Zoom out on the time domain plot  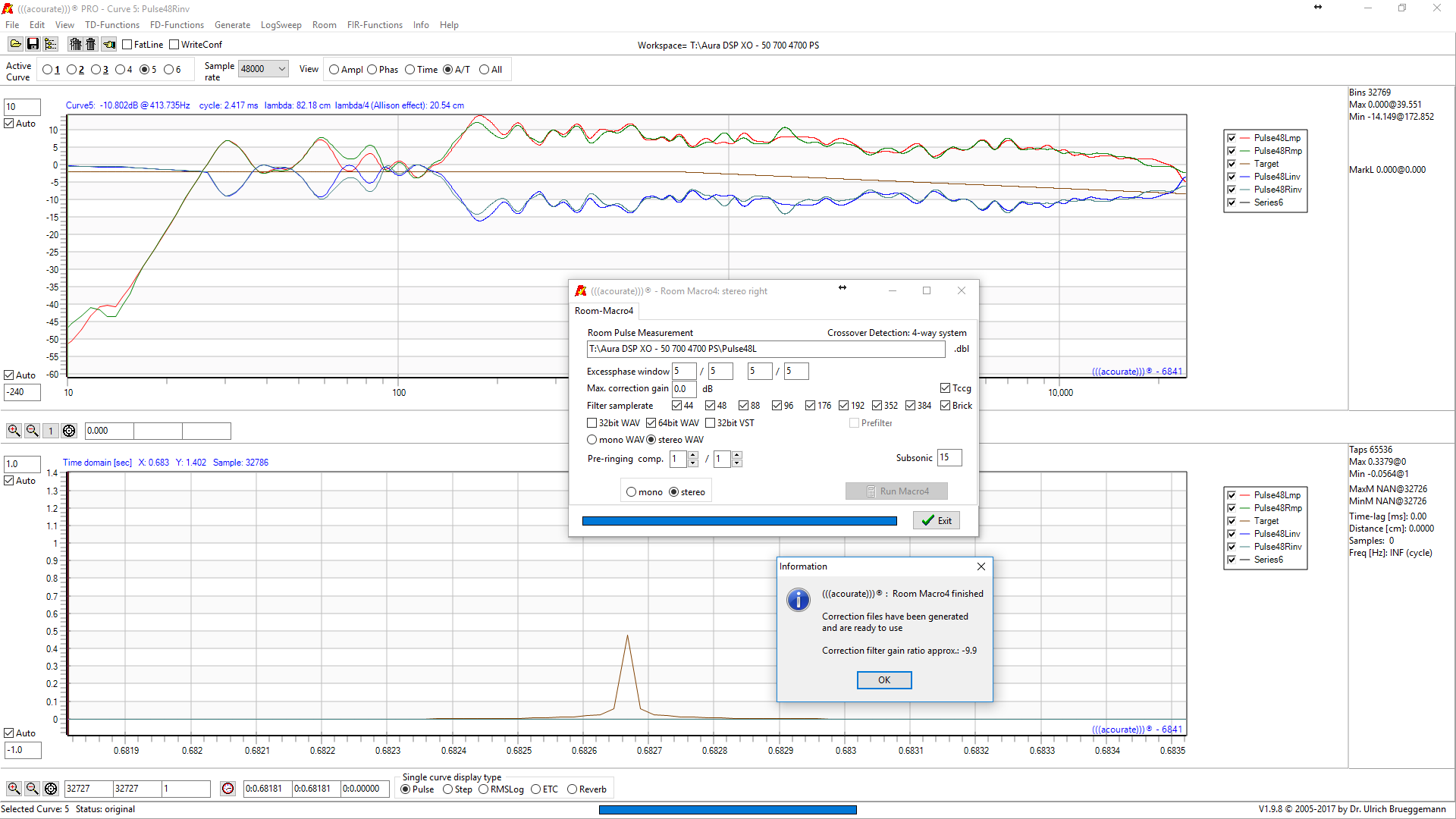[32, 789]
